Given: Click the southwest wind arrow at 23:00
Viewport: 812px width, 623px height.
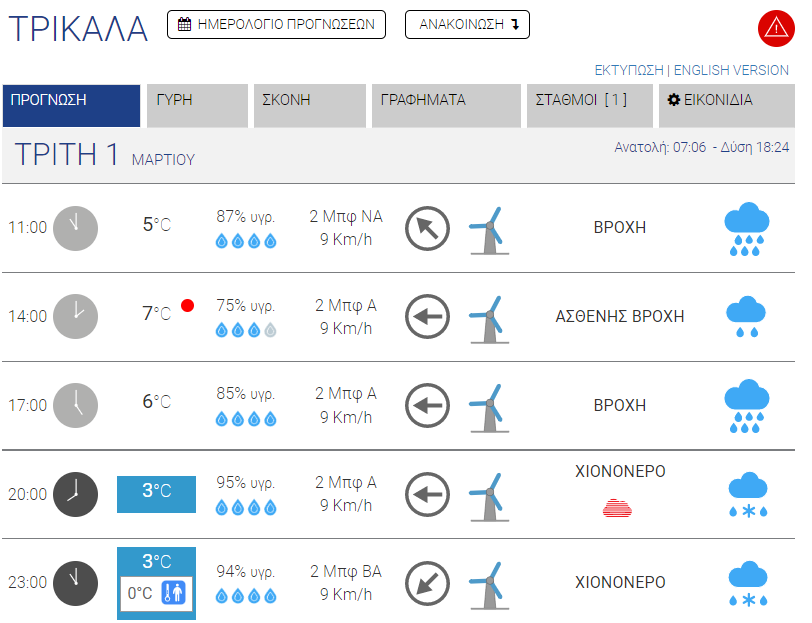Looking at the screenshot, I should click(x=427, y=583).
